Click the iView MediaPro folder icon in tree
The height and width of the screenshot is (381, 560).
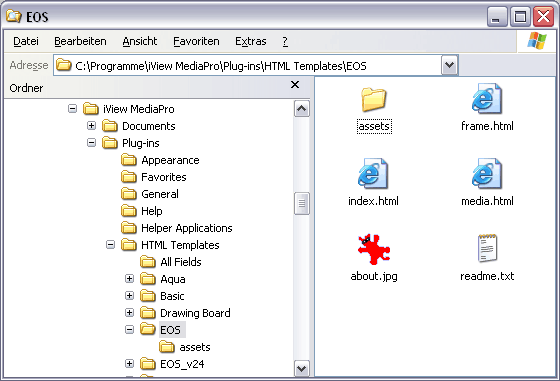coord(91,109)
